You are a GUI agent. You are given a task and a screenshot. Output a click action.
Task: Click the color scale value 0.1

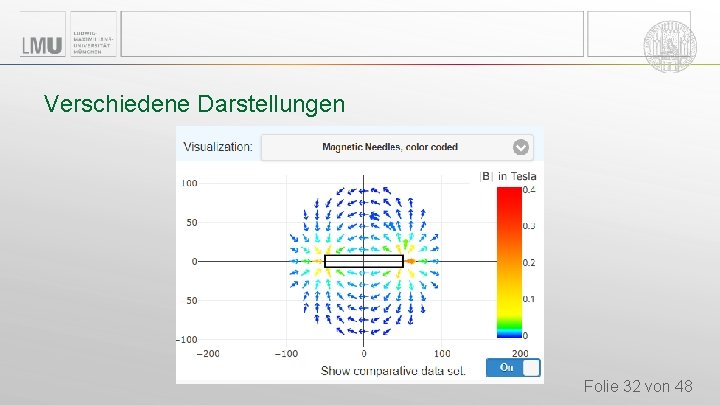coord(529,299)
